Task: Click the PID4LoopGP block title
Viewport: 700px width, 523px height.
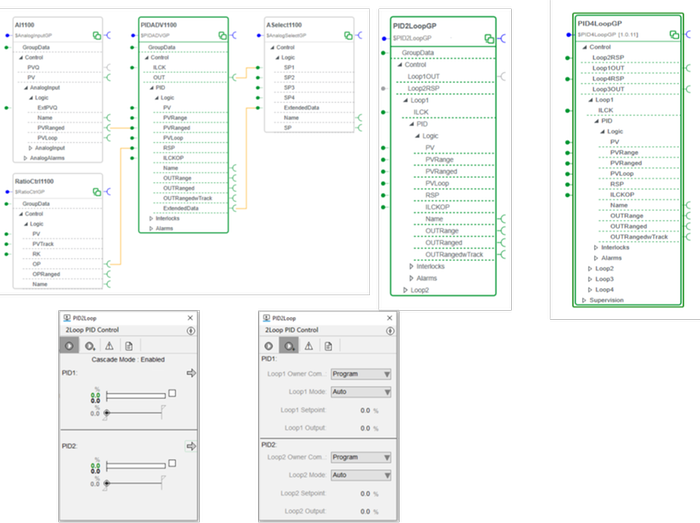Action: pyautogui.click(x=600, y=24)
